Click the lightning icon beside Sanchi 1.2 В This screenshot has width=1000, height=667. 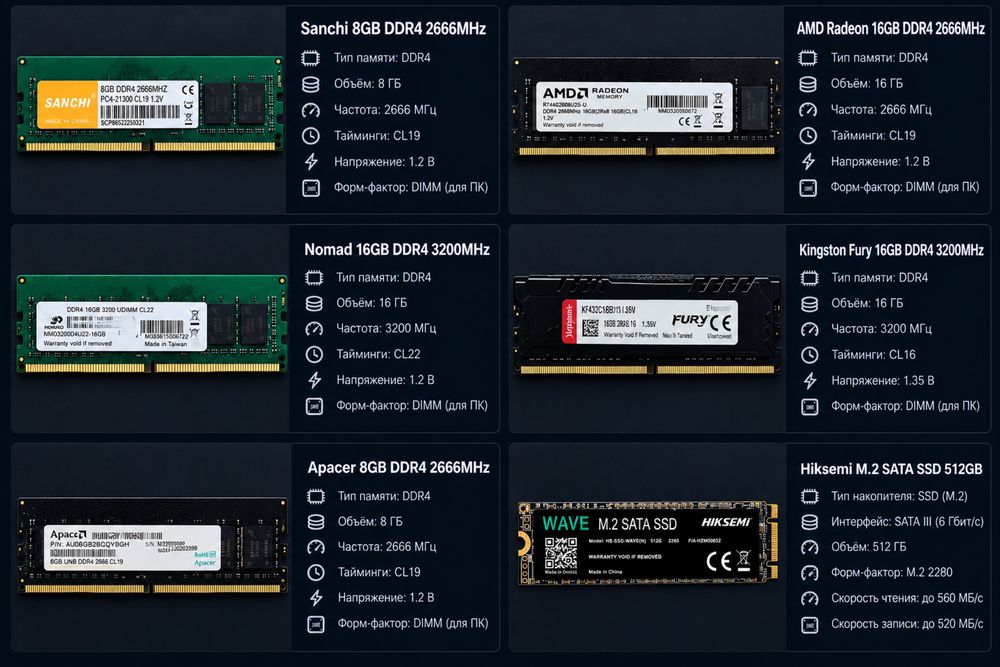click(311, 162)
